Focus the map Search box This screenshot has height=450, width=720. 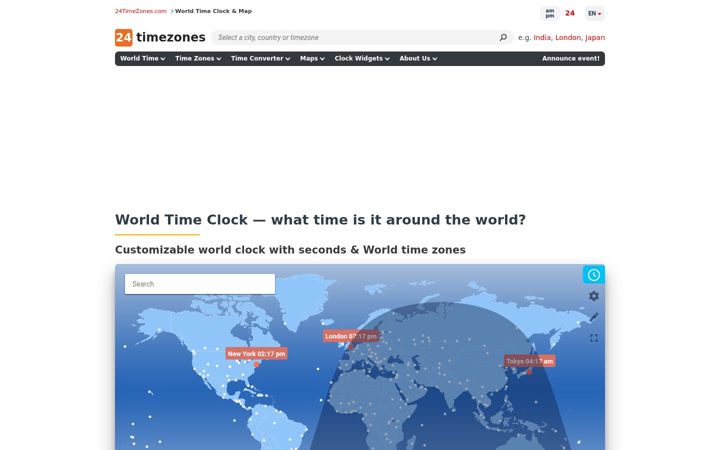pyautogui.click(x=200, y=284)
